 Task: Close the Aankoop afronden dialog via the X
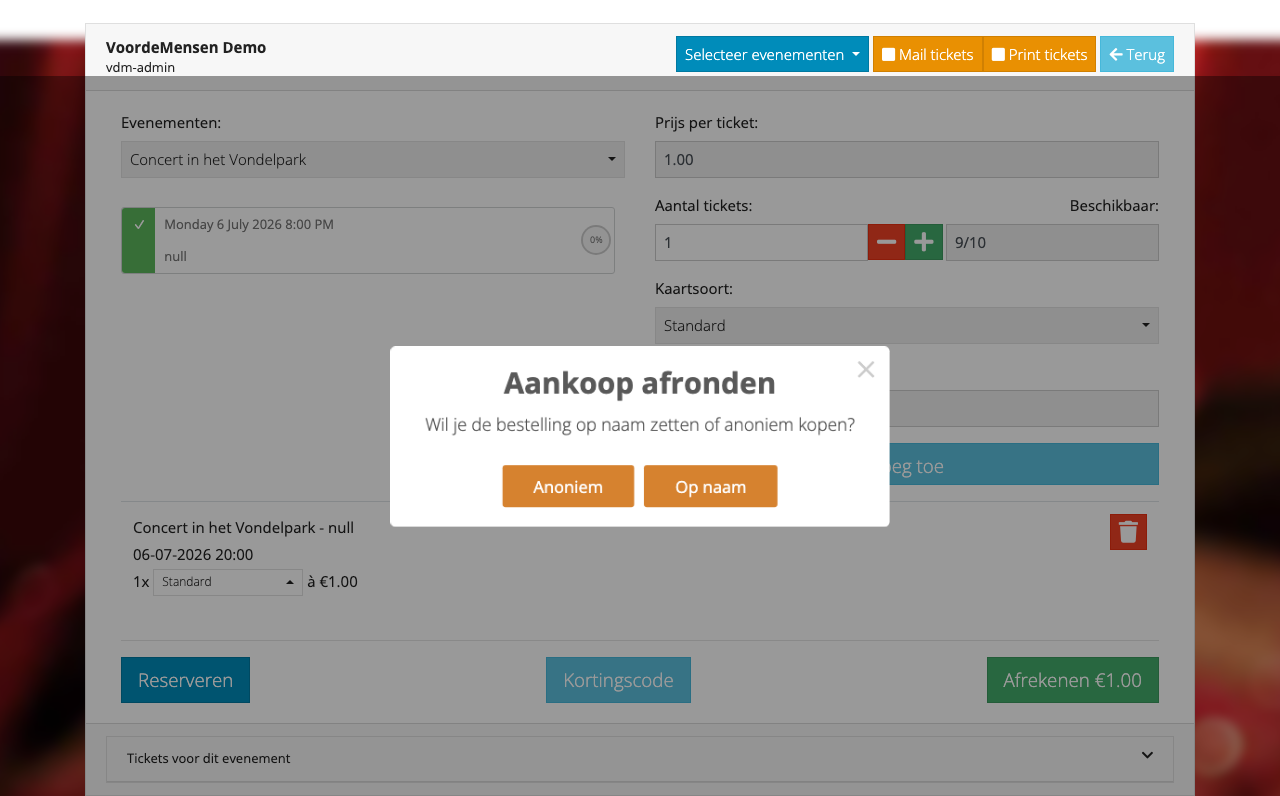point(865,369)
